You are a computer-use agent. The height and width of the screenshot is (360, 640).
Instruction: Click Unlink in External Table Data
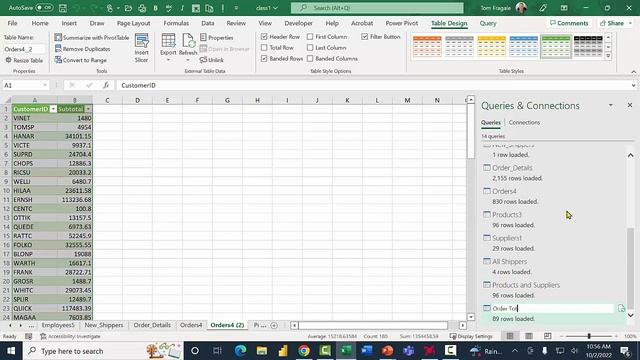[x=212, y=60]
